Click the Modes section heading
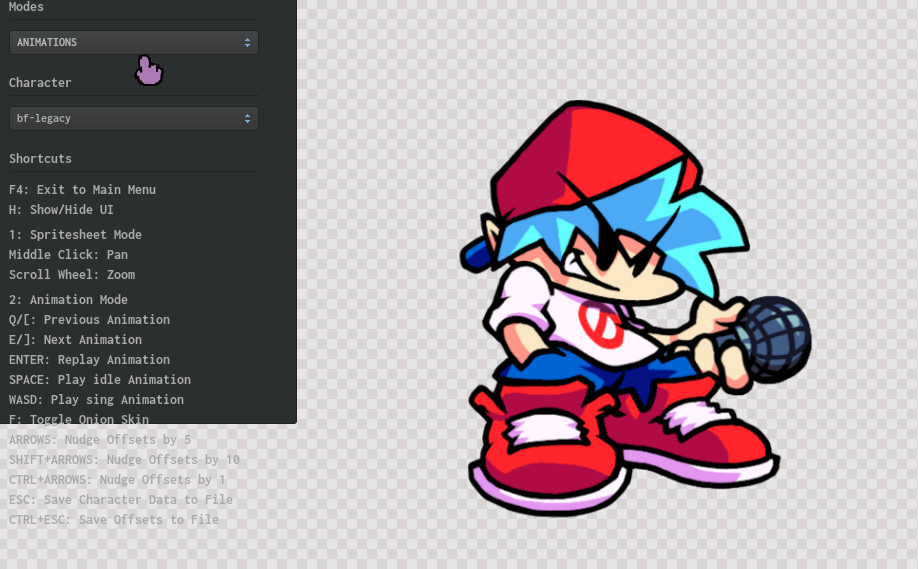The height and width of the screenshot is (569, 918). [26, 7]
